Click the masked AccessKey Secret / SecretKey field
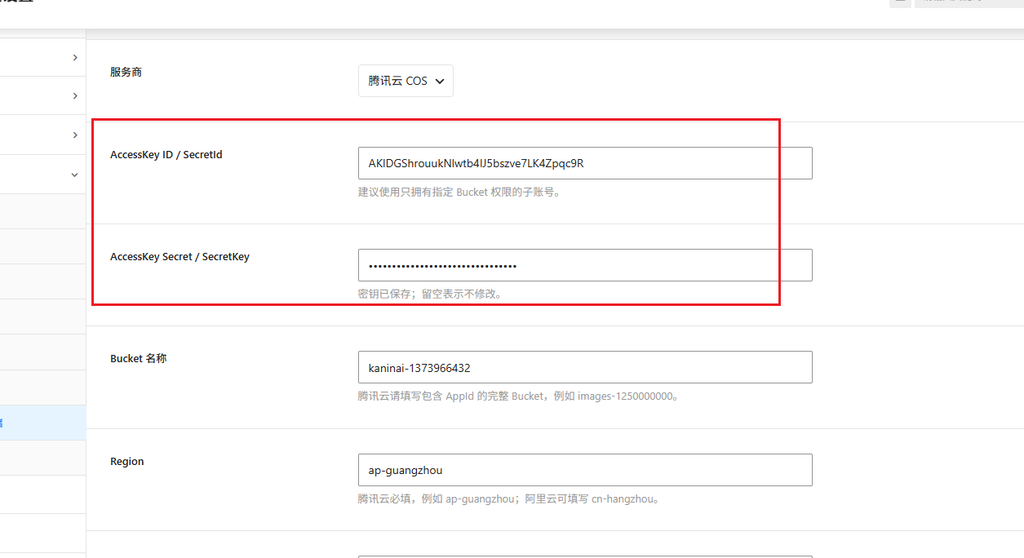 (x=585, y=265)
